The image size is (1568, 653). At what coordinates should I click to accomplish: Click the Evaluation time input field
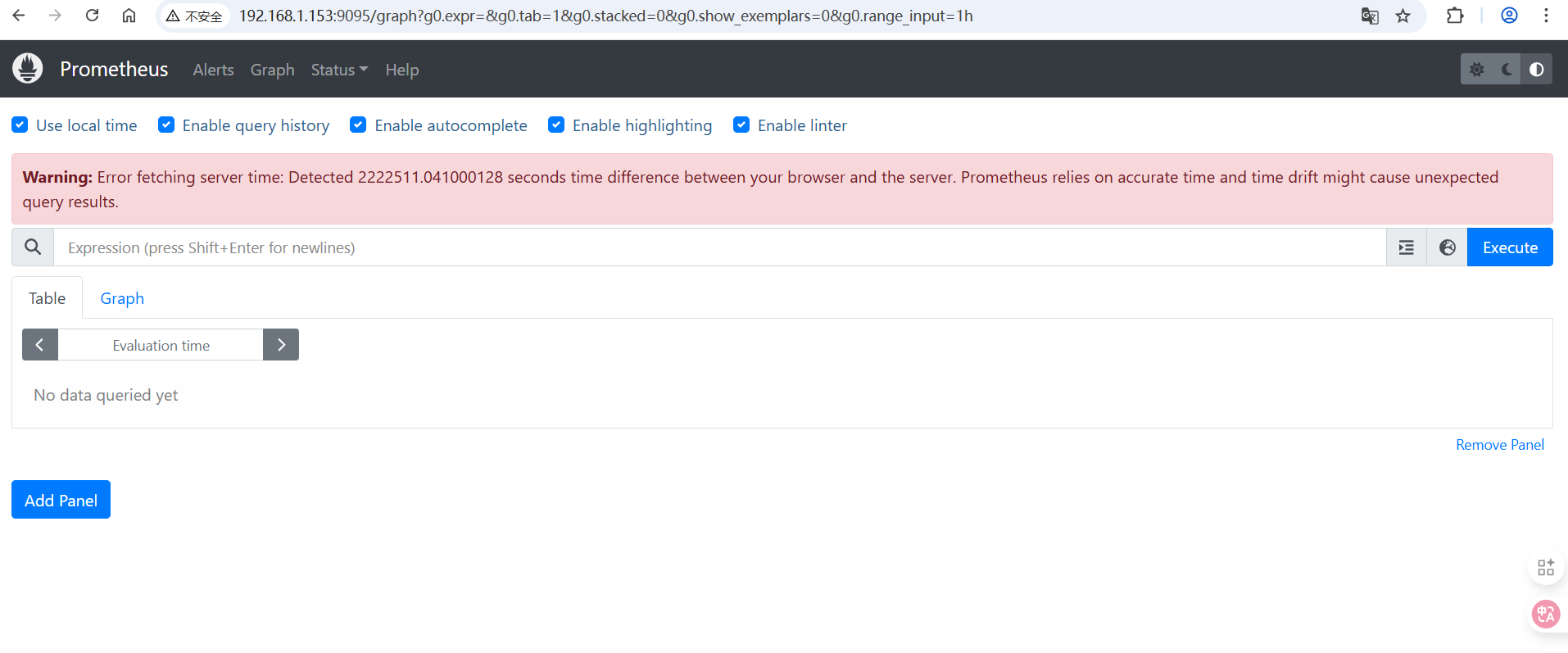pos(161,345)
